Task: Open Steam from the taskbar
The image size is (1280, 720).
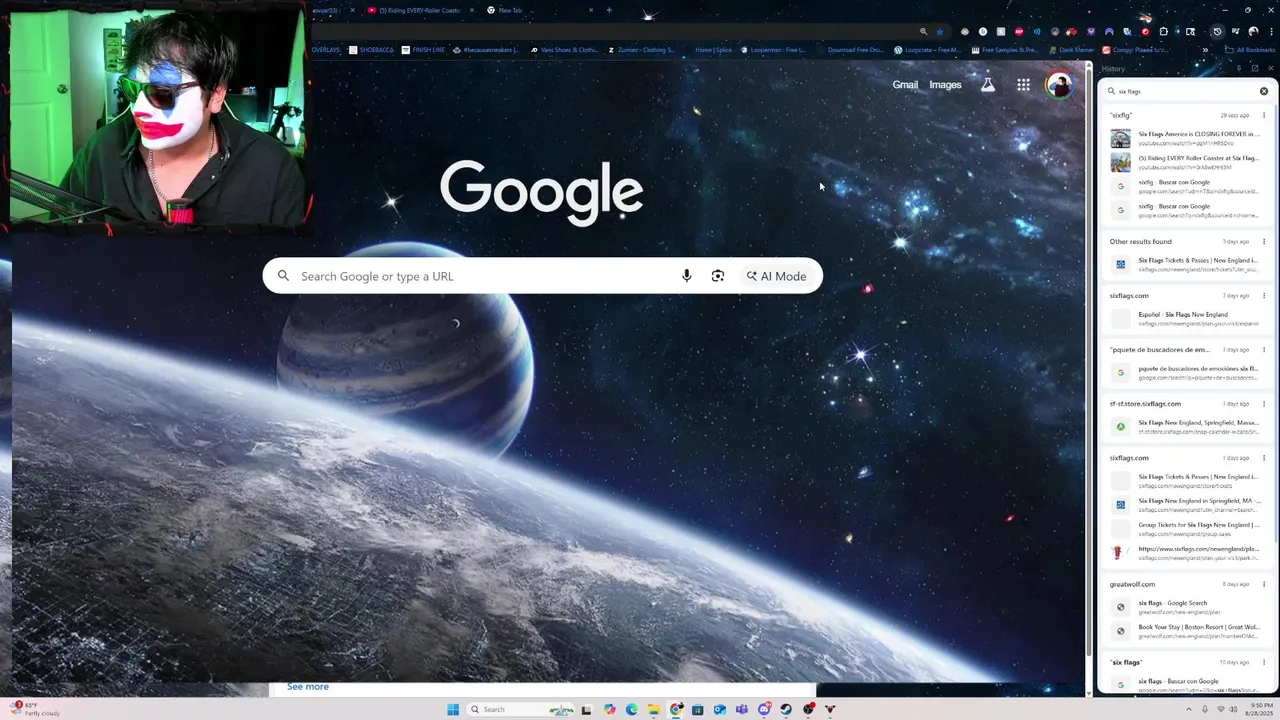Action: pyautogui.click(x=786, y=709)
